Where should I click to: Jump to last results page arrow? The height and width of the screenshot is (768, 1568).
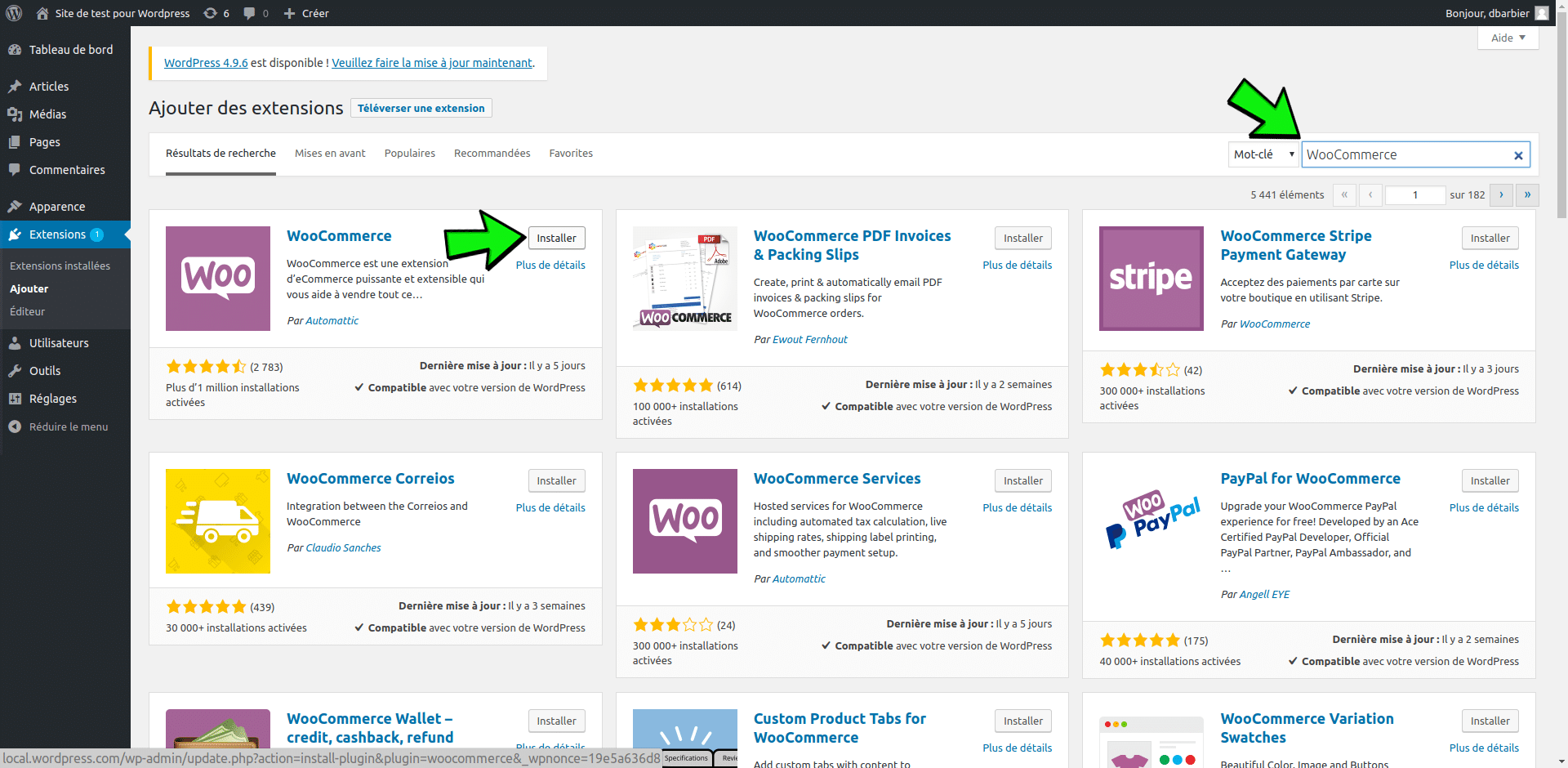point(1527,195)
